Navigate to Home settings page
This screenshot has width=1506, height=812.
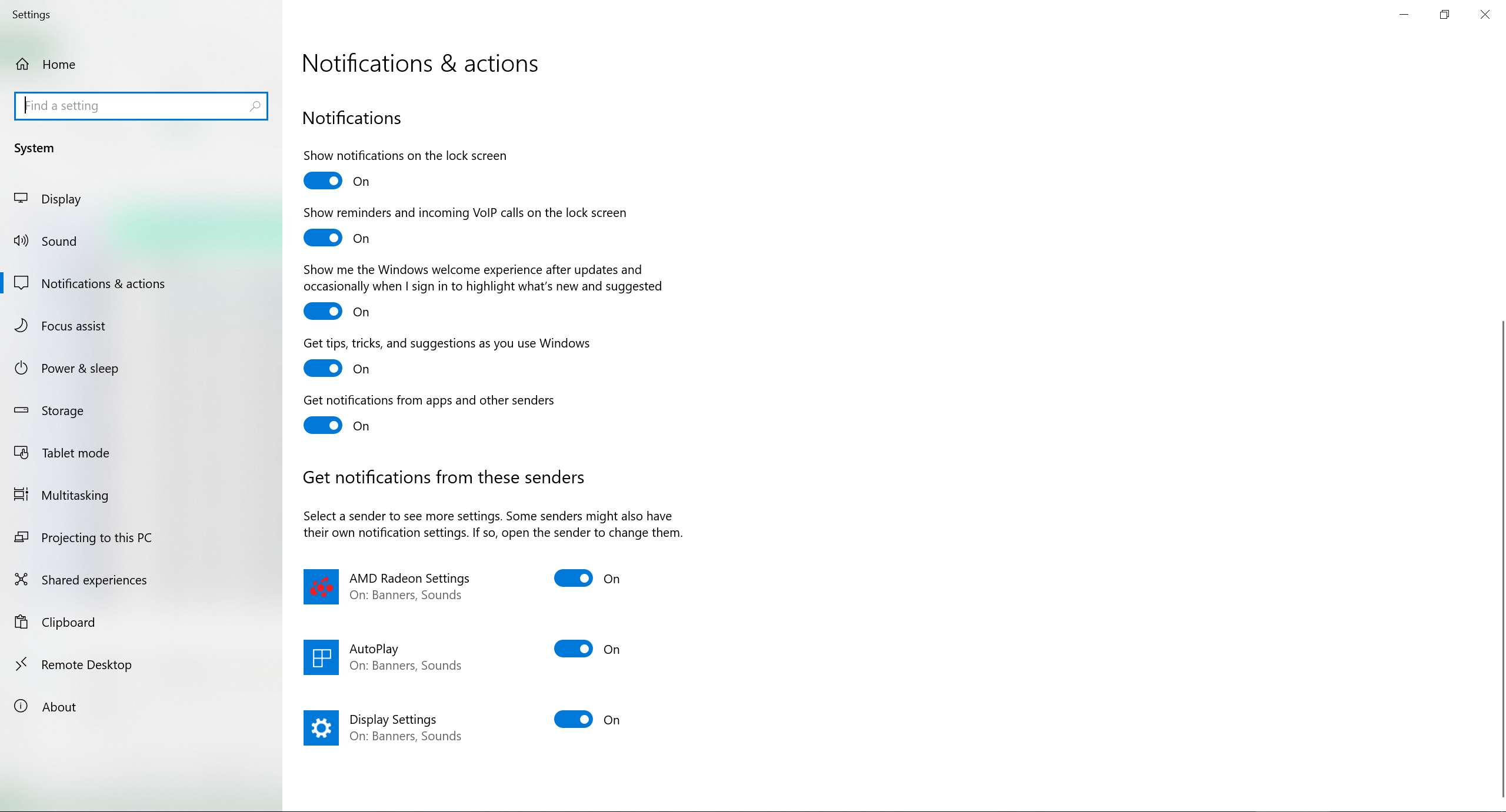[x=57, y=63]
